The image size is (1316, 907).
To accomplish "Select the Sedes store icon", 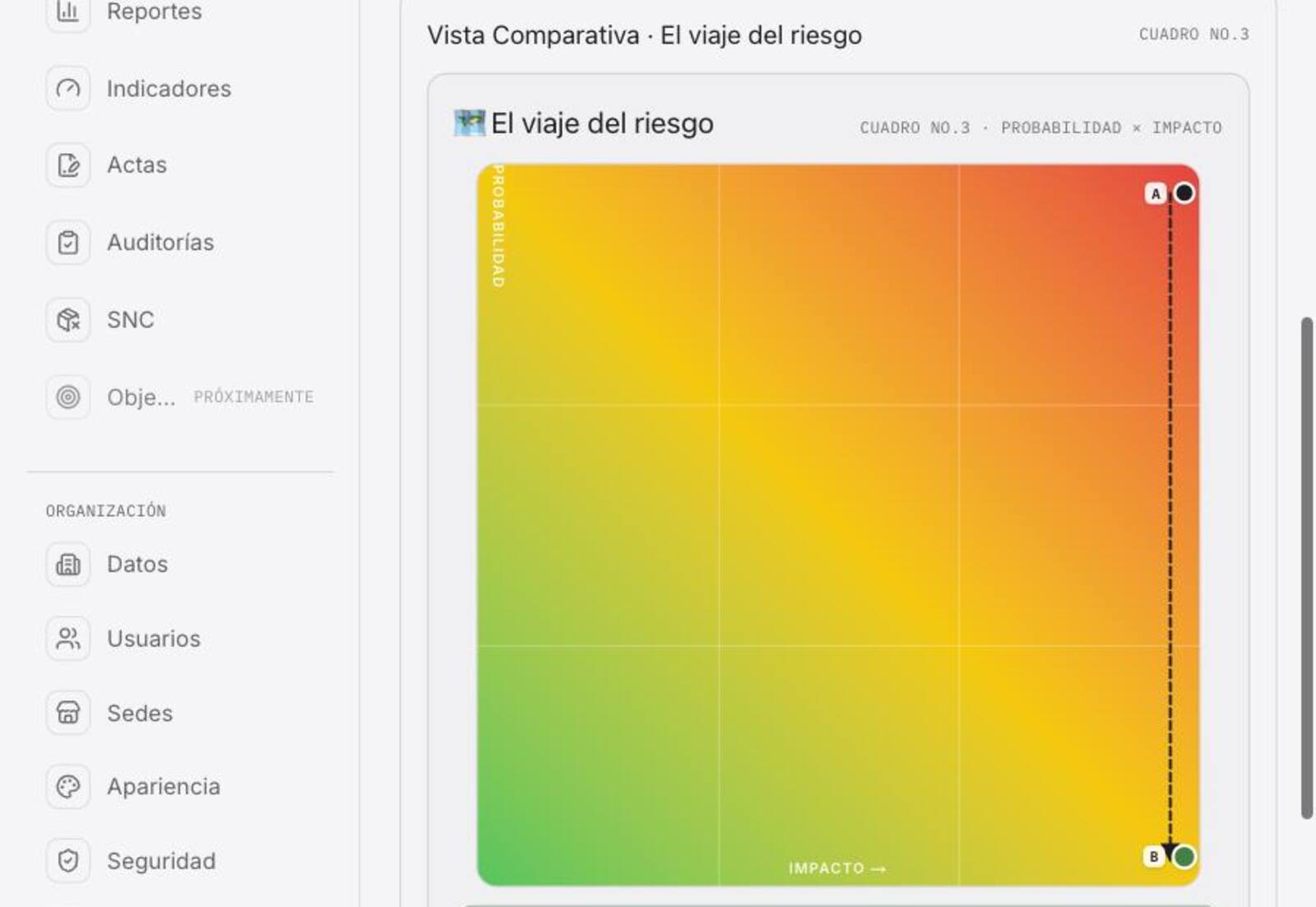I will (68, 712).
